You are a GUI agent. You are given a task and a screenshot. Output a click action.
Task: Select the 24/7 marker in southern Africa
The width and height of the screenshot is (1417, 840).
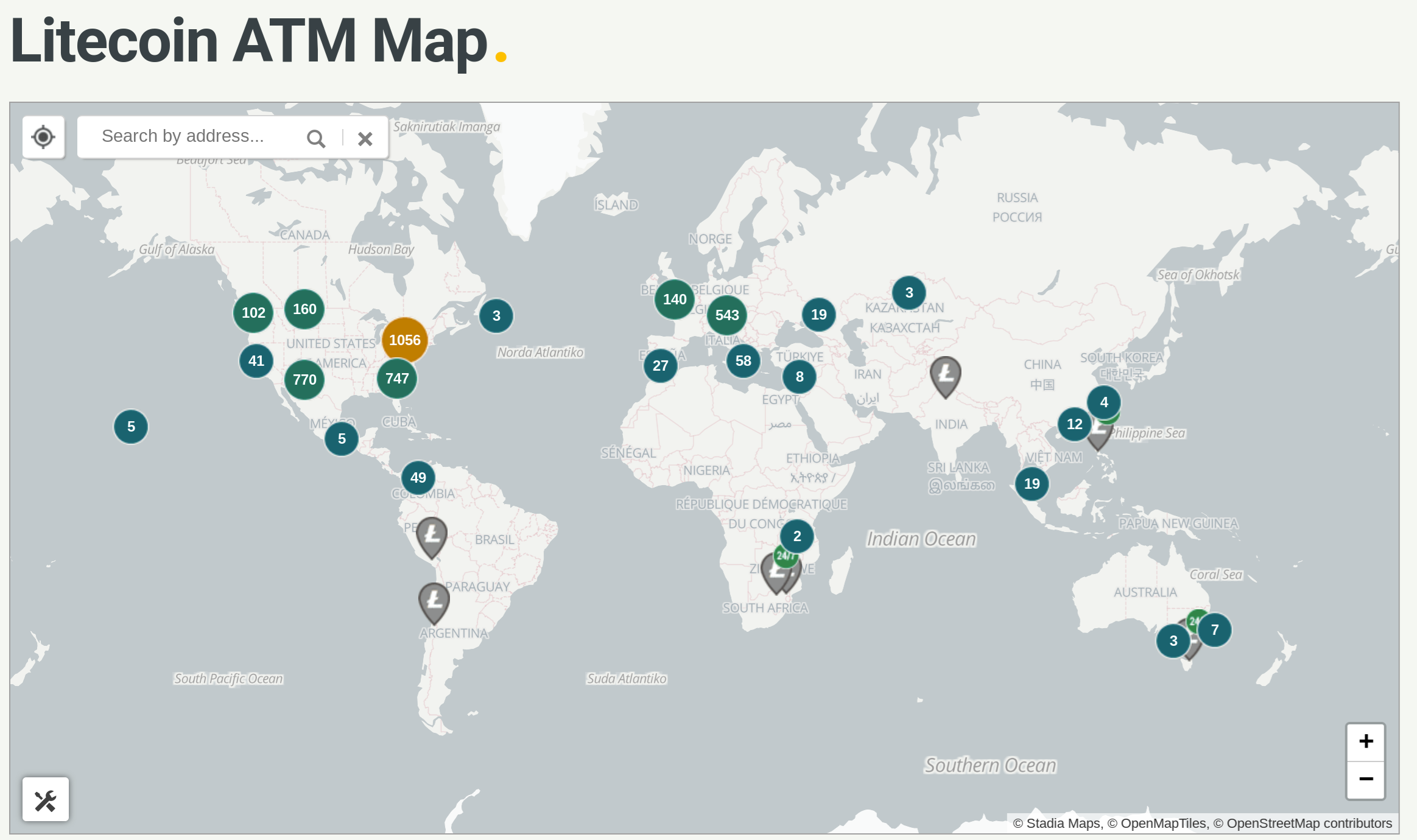[786, 556]
